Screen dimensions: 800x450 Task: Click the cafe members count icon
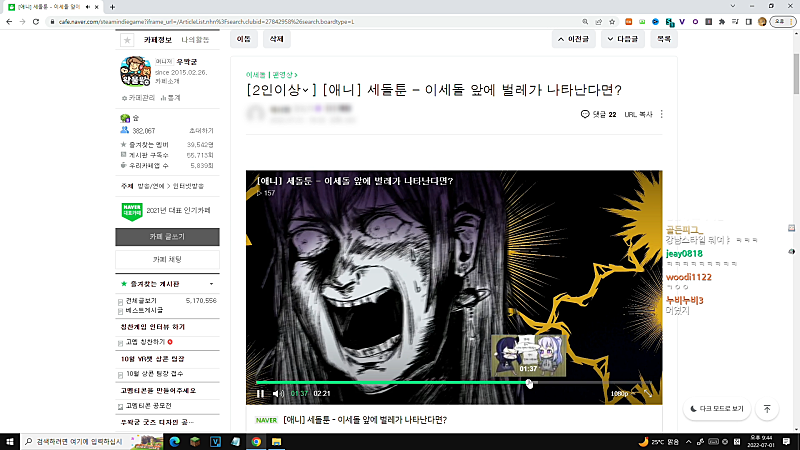124,130
